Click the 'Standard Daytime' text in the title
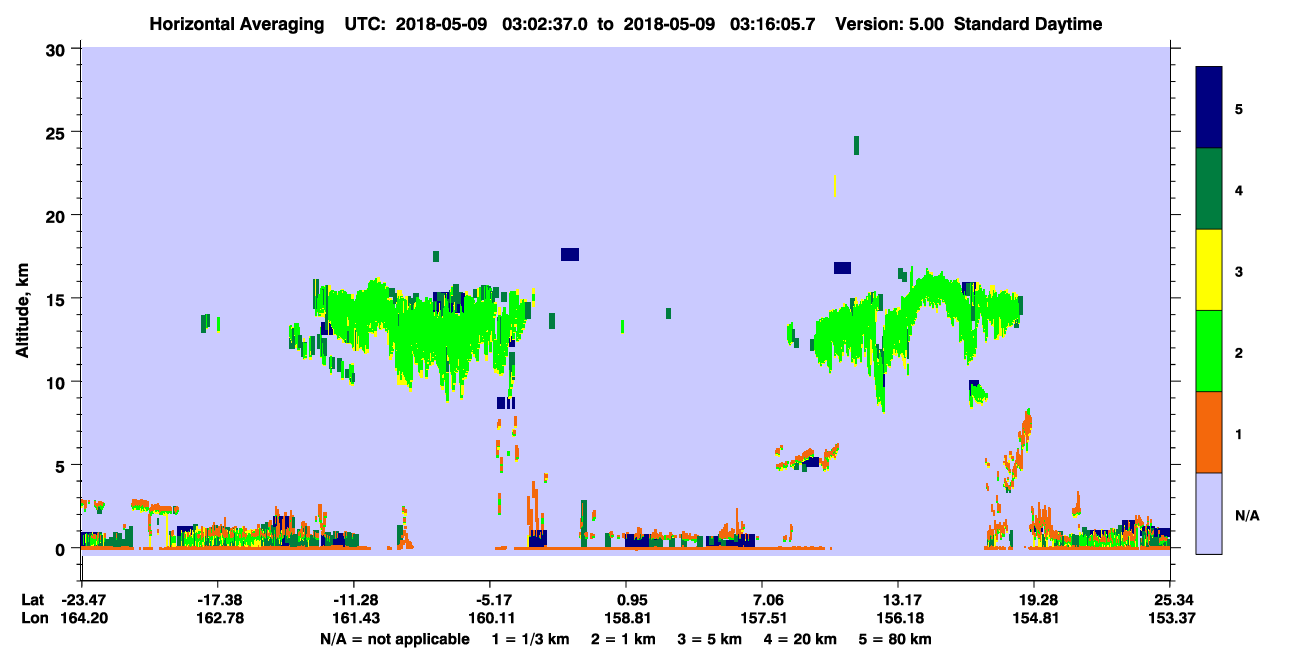Viewport: 1300px width, 667px height. point(1028,24)
